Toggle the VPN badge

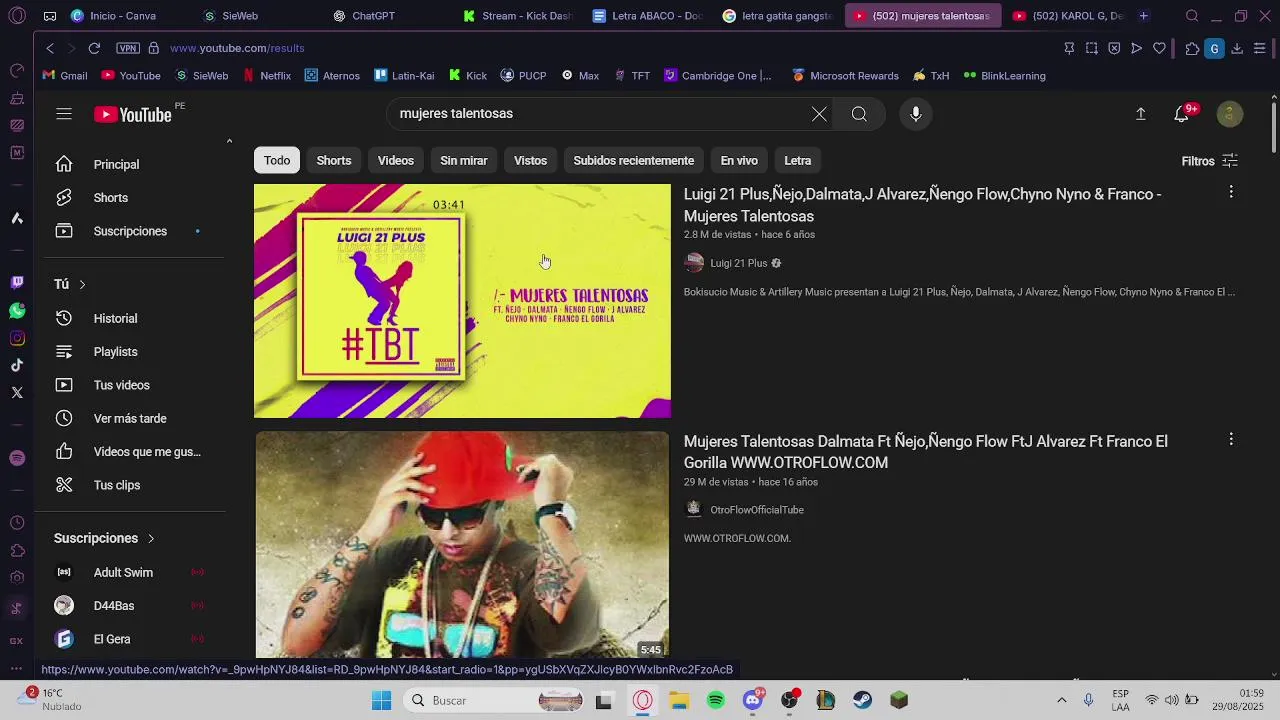128,48
